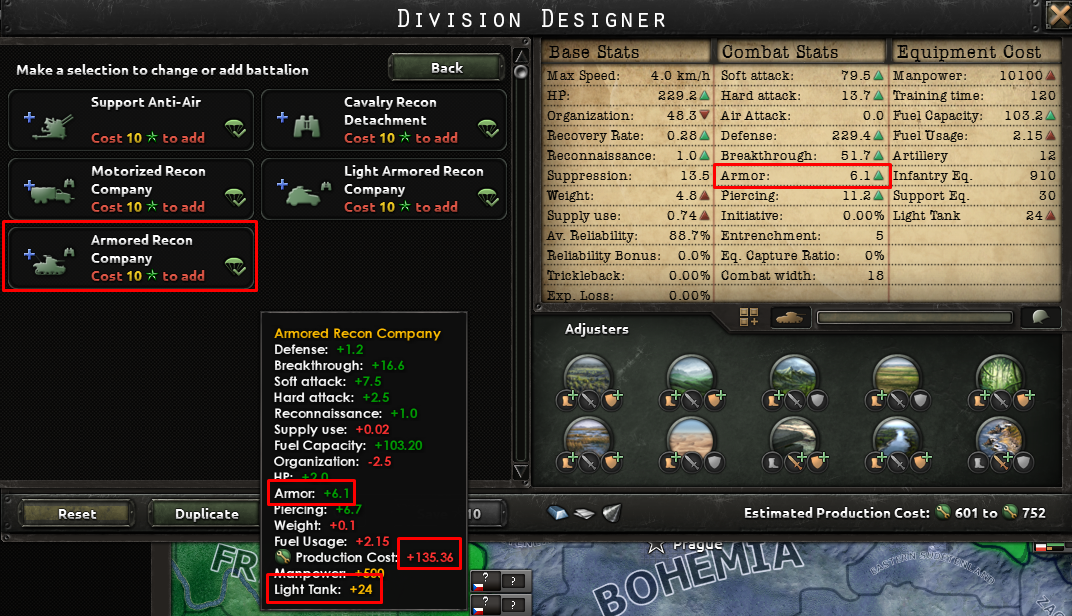Select the desert terrain adjuster

point(691,438)
